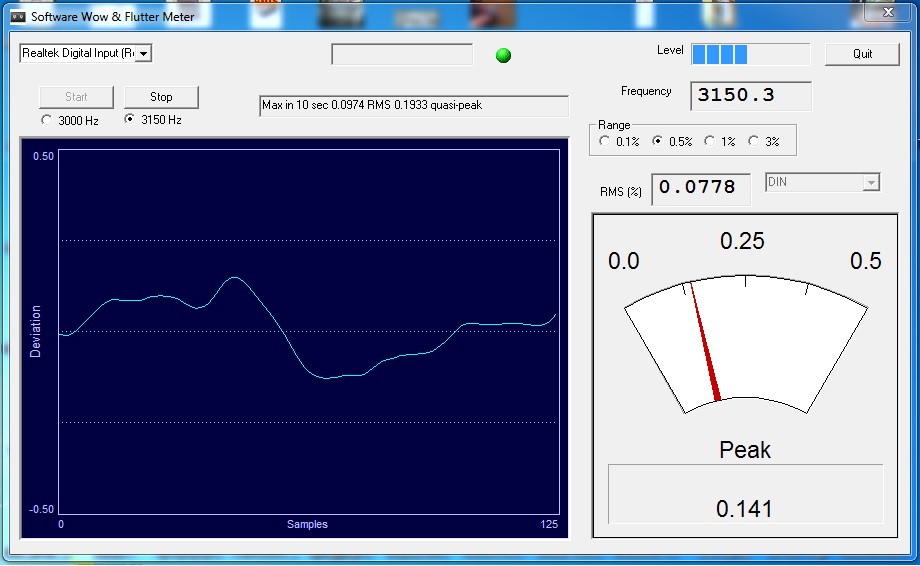Click the 125 samples axis value
The image size is (920, 566).
[549, 524]
